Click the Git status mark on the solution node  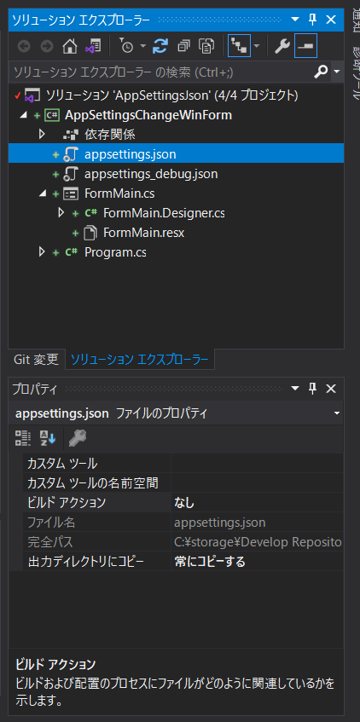pyautogui.click(x=18, y=96)
